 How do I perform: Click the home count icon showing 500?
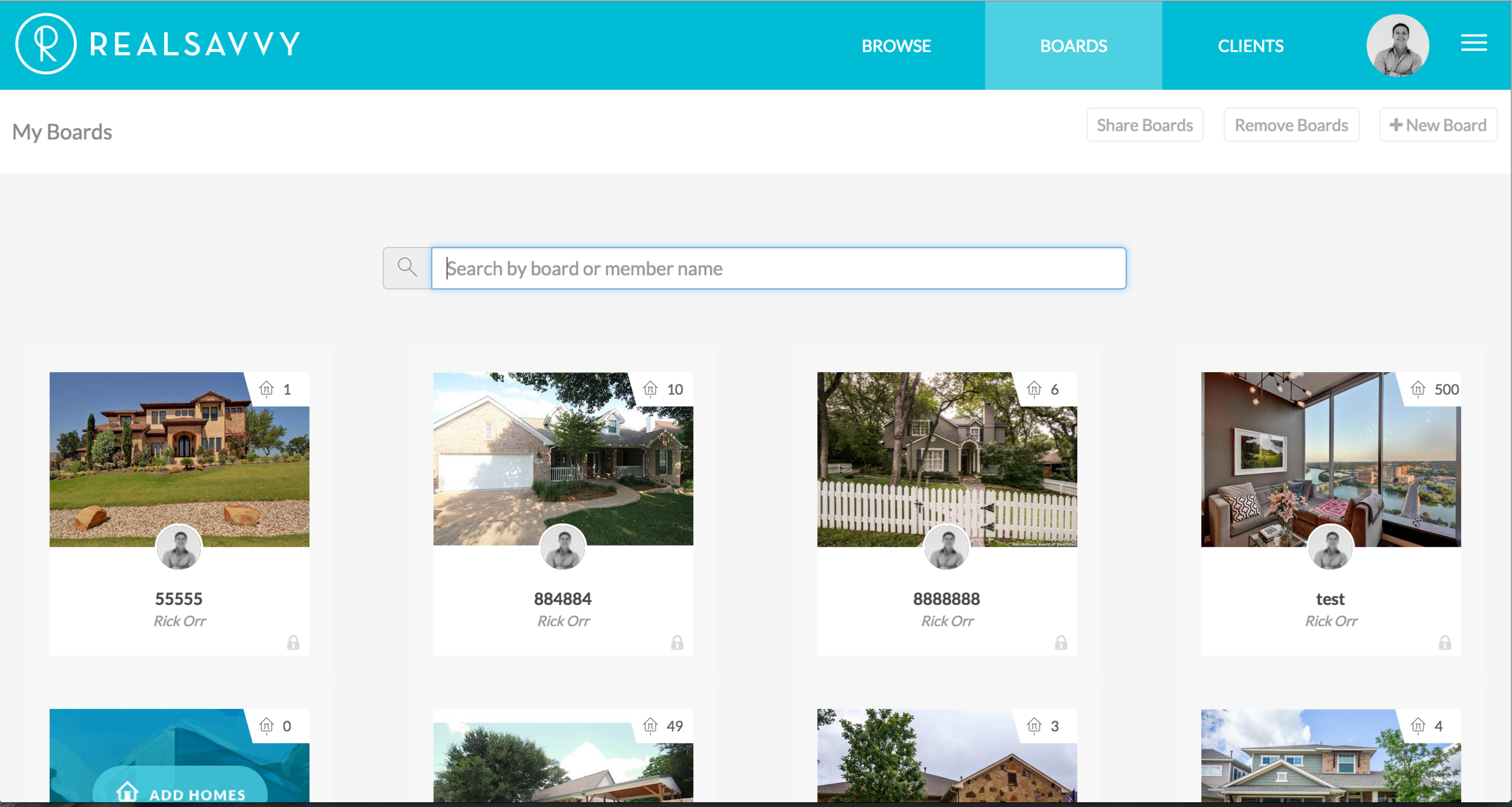point(1418,389)
